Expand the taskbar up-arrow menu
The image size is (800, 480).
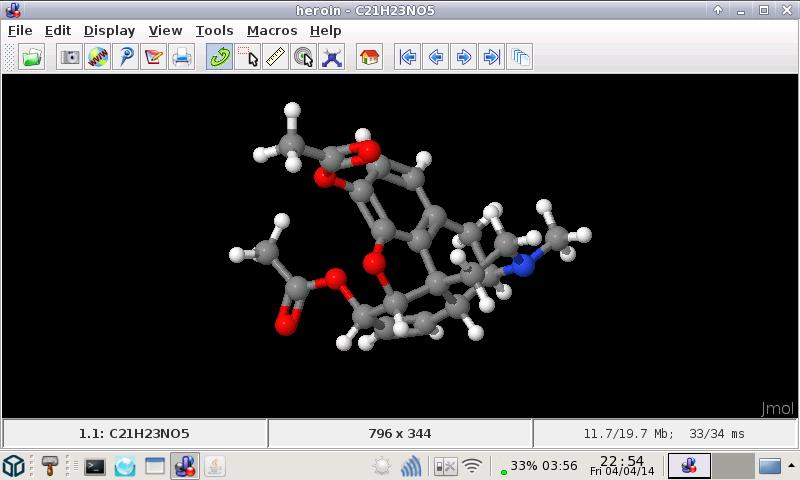(791, 466)
